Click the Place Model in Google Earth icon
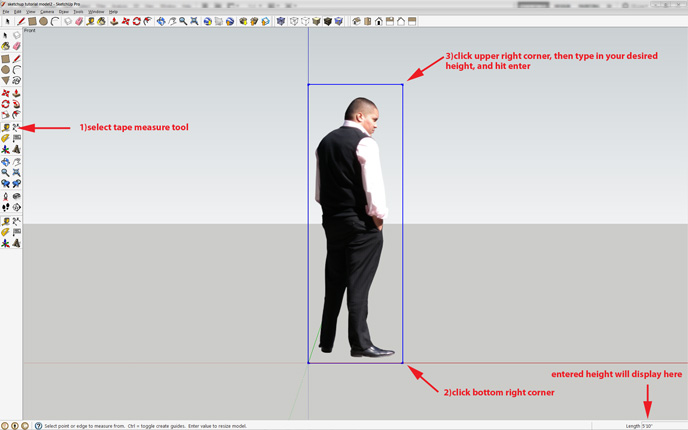Viewport: 688px width, 430px height. click(x=230, y=21)
